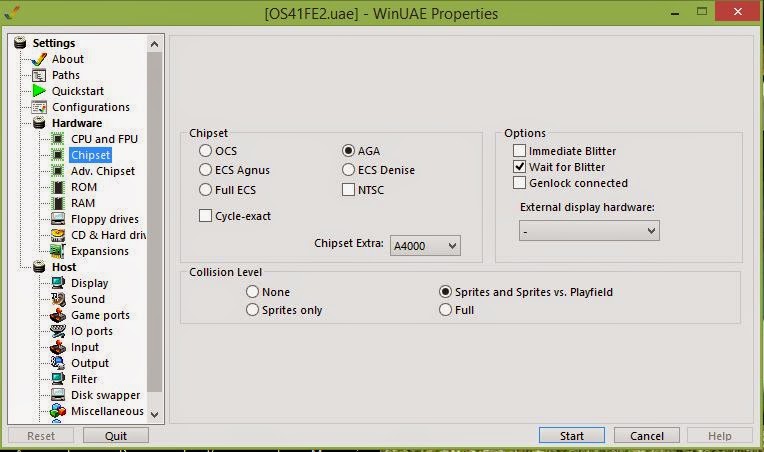This screenshot has height=452, width=764.
Task: Enable the Immediate Blitter checkbox
Action: pos(519,151)
